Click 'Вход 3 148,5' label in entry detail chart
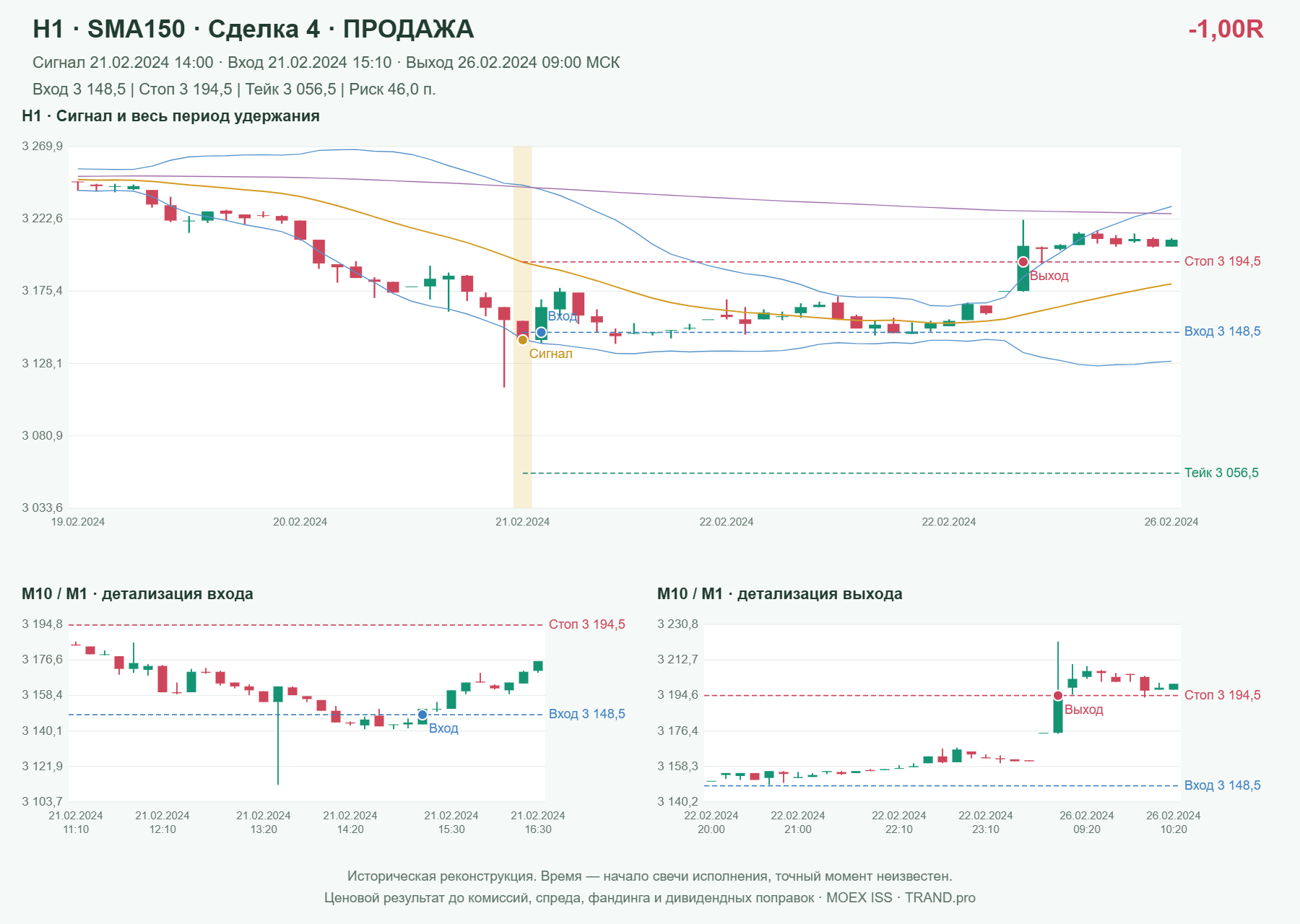Screen dimensions: 1300x924 coord(586,714)
